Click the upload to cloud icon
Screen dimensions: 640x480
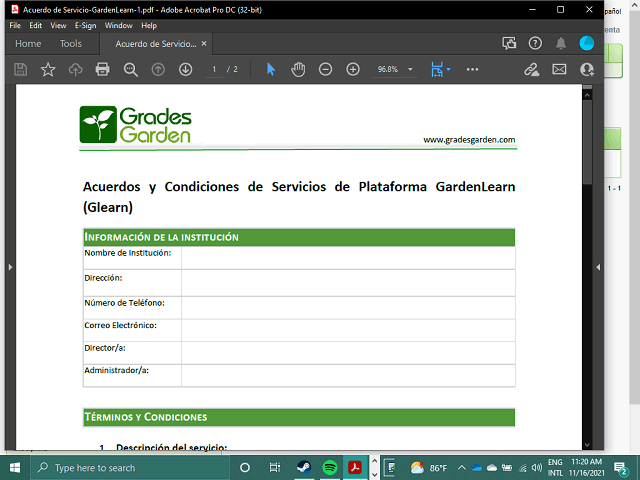(x=75, y=69)
